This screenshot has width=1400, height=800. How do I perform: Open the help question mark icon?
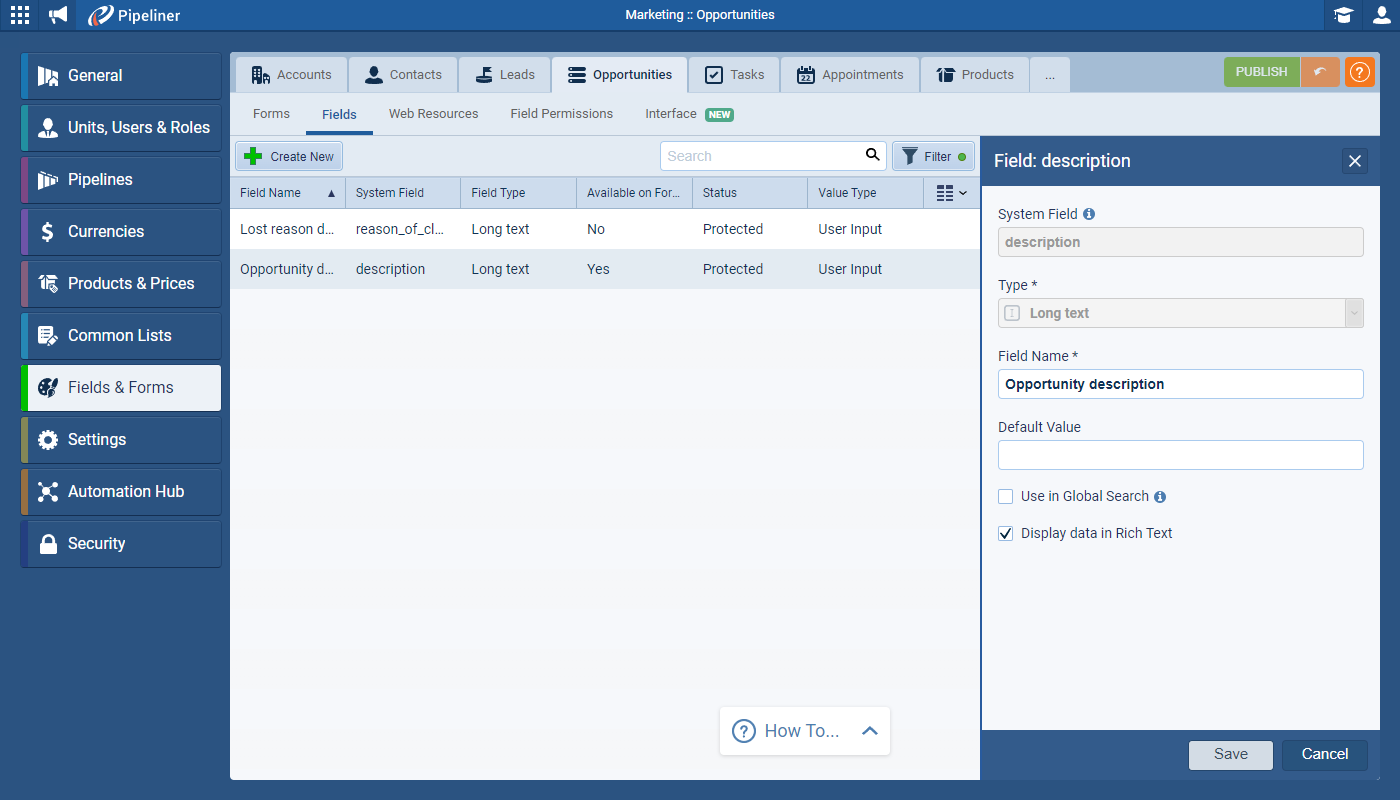click(1359, 72)
